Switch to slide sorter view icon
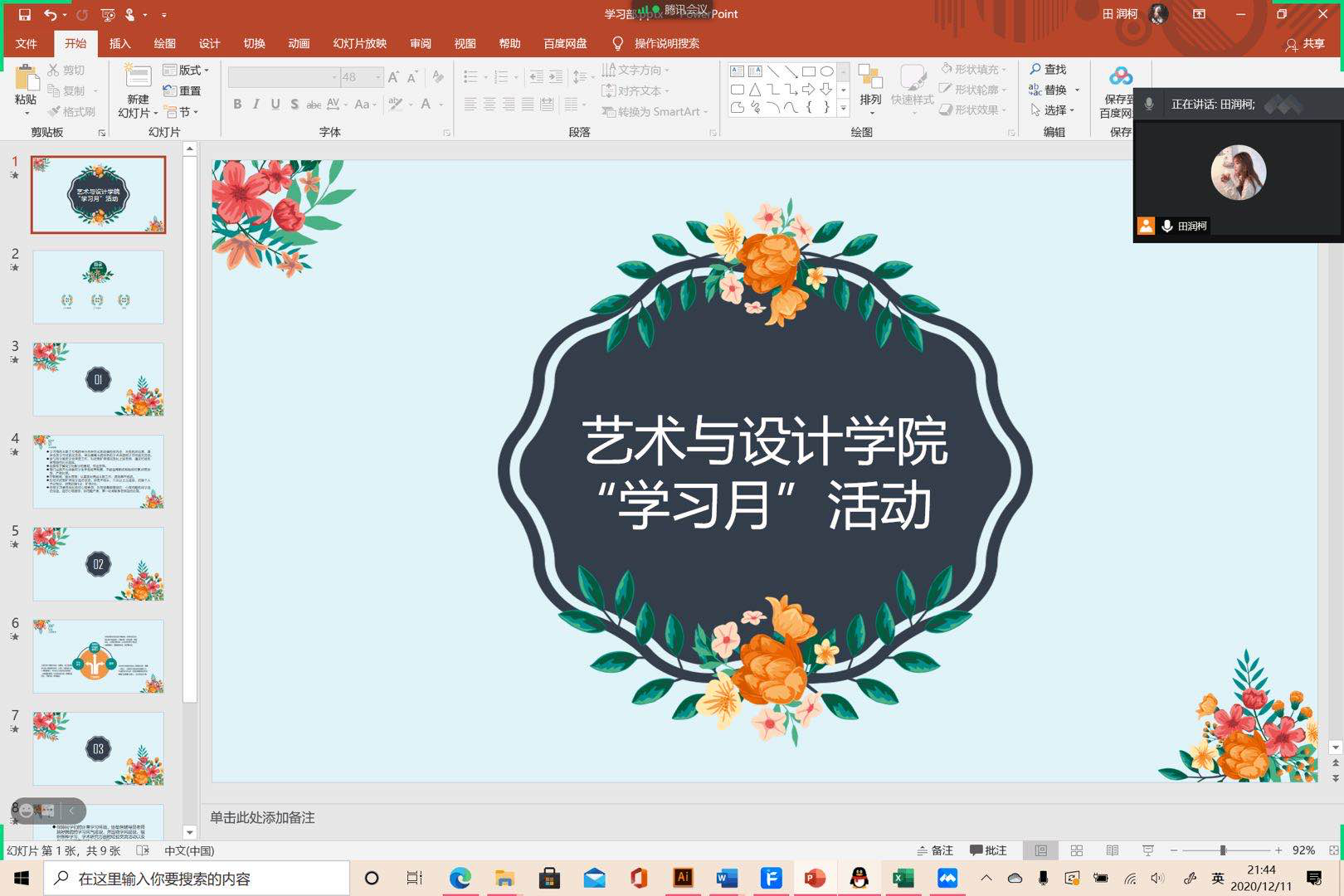This screenshot has height=896, width=1344. pos(1077,850)
